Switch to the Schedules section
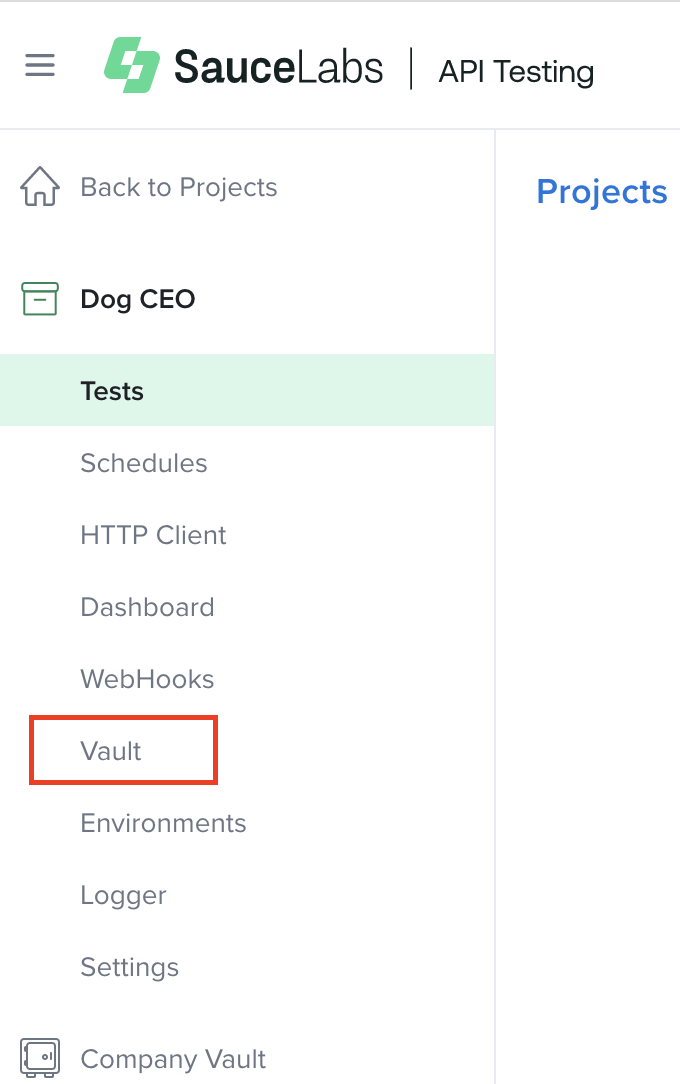Screen dimensions: 680x1084 (143, 462)
